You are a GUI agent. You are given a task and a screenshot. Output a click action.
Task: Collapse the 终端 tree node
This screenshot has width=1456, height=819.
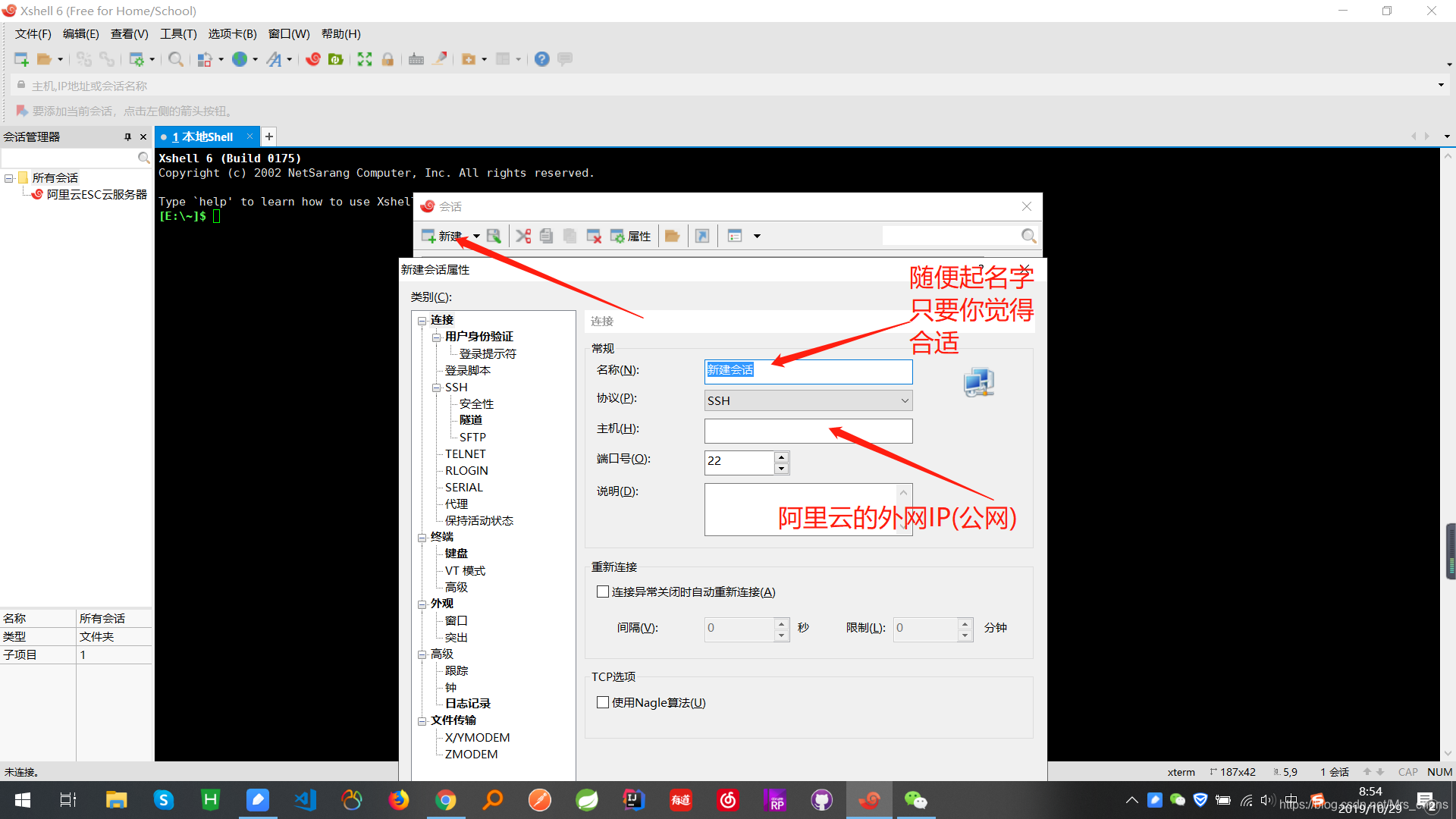pos(422,538)
